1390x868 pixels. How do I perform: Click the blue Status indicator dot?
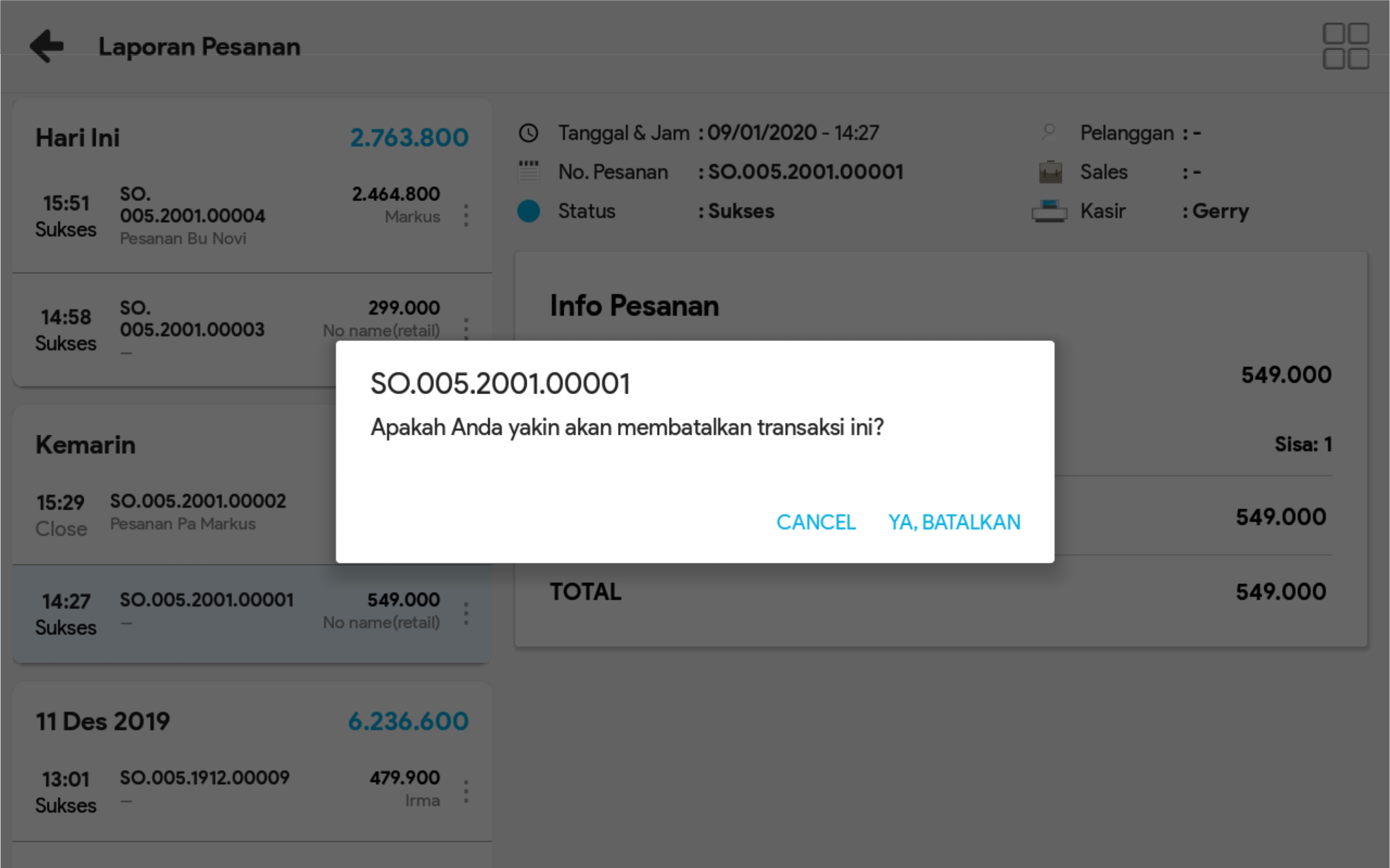coord(528,211)
